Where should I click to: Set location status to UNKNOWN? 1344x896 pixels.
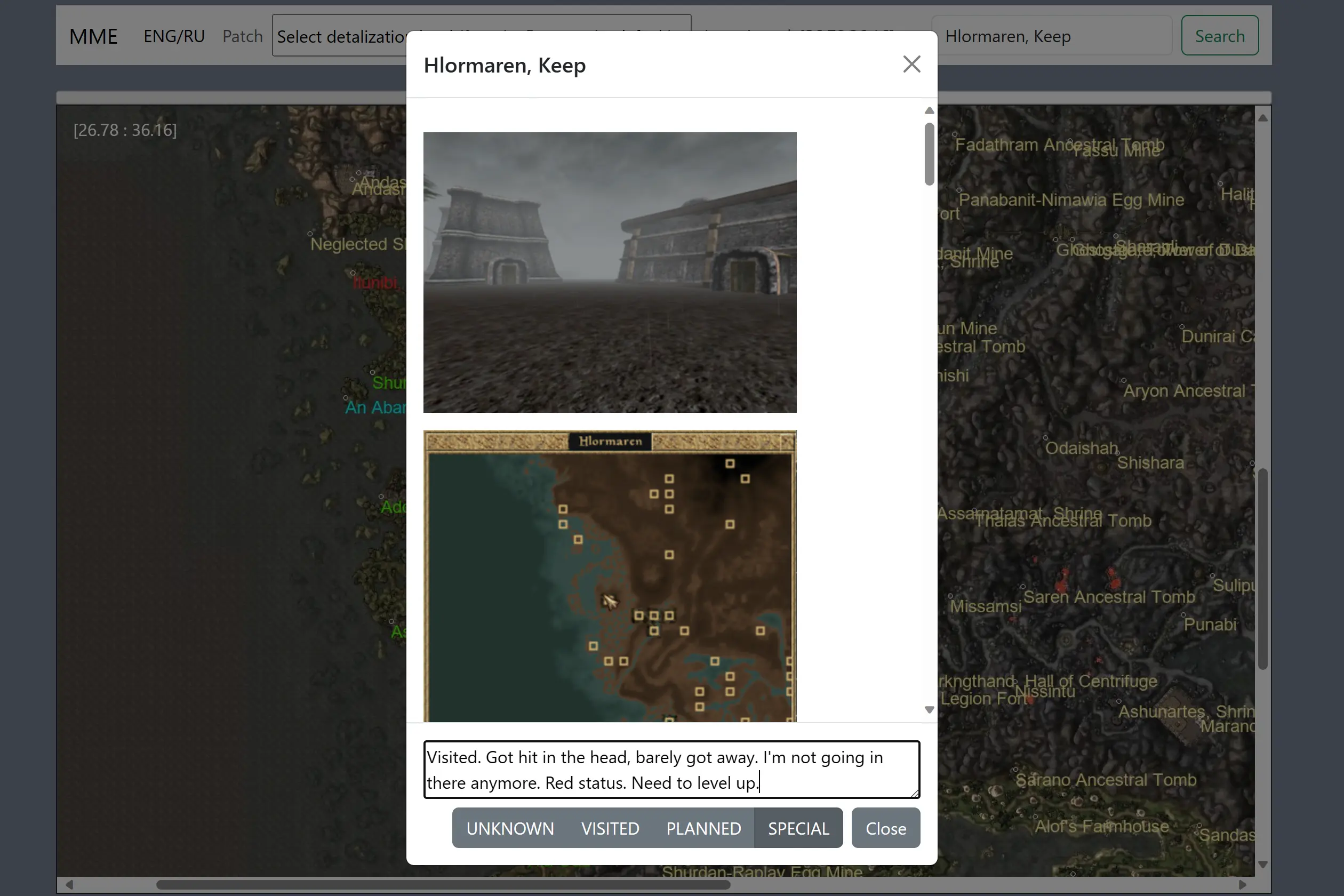[x=510, y=828]
